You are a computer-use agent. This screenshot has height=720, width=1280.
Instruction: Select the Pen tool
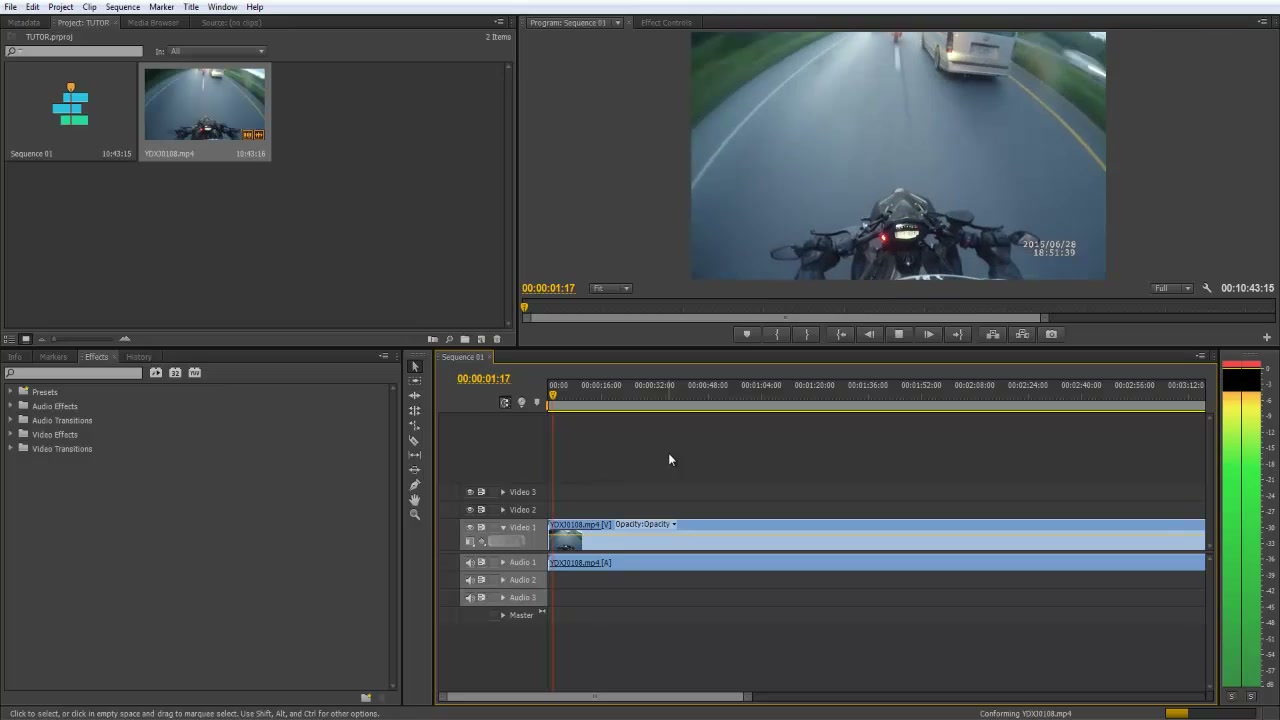tap(415, 485)
